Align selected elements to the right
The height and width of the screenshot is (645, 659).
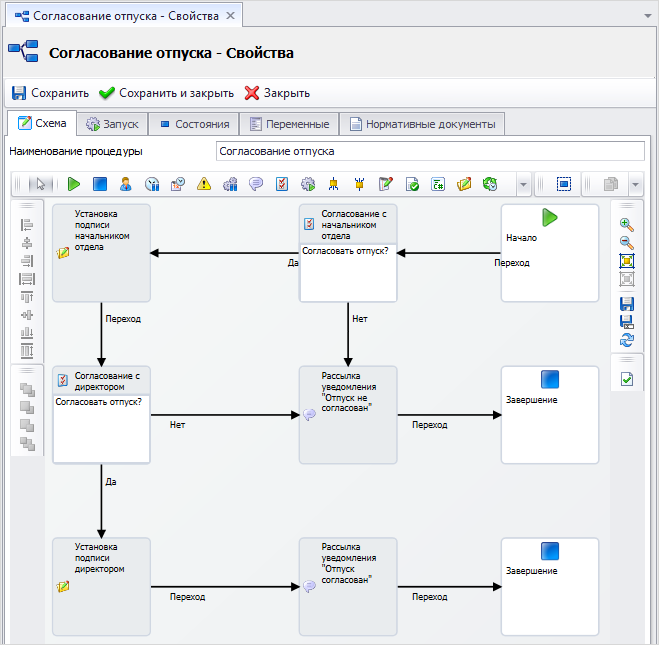(27, 261)
